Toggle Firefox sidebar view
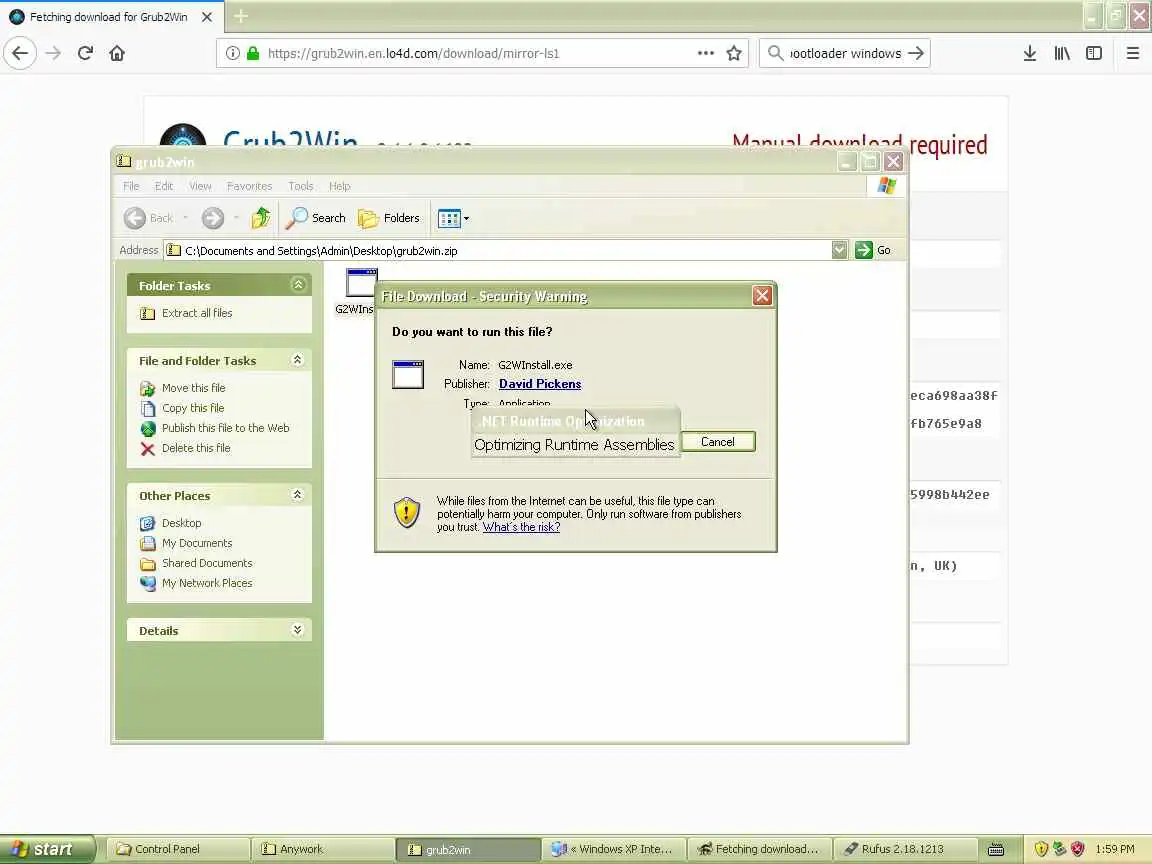 (x=1094, y=53)
